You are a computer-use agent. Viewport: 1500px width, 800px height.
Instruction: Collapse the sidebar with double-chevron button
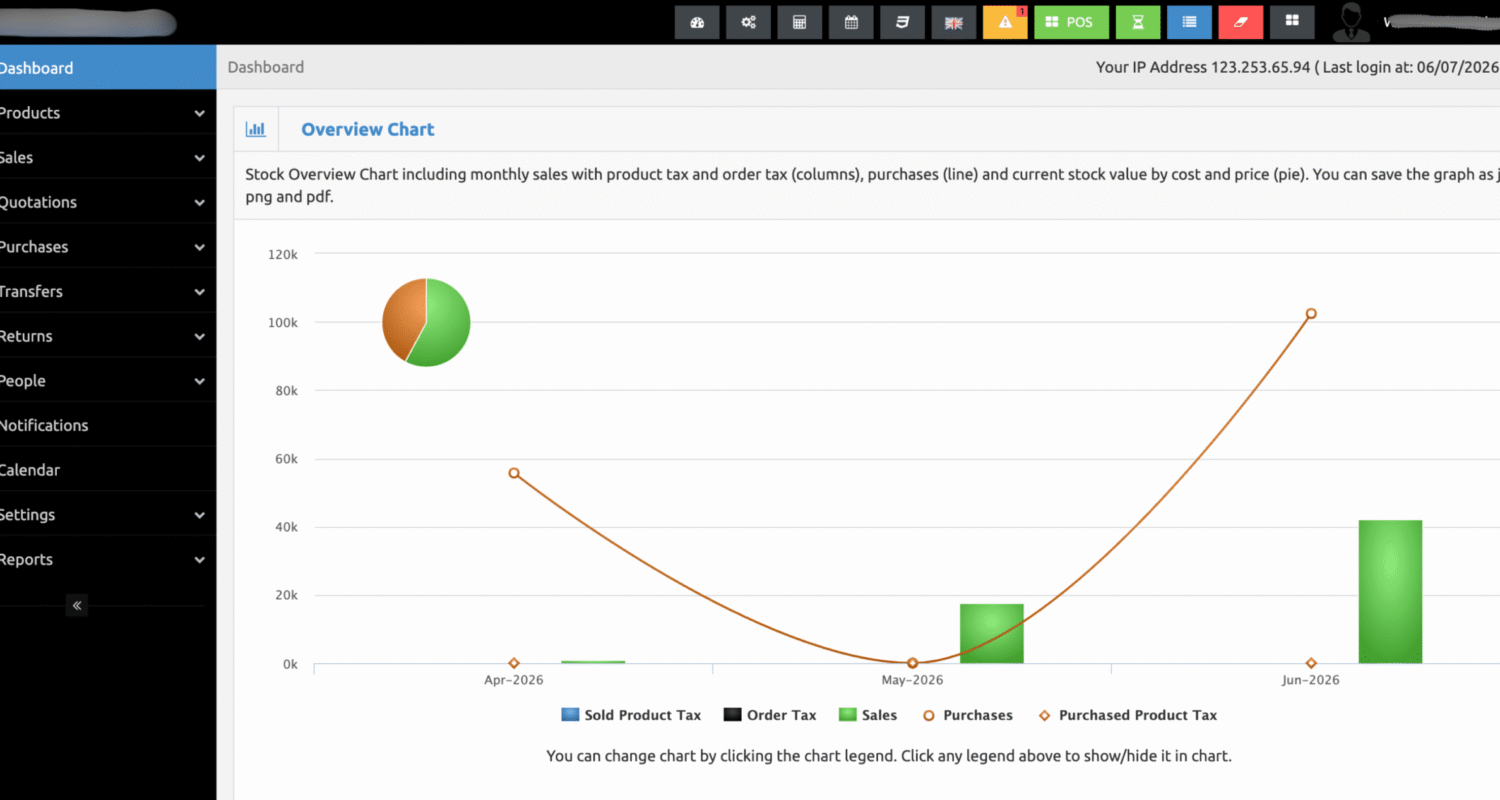pos(77,605)
